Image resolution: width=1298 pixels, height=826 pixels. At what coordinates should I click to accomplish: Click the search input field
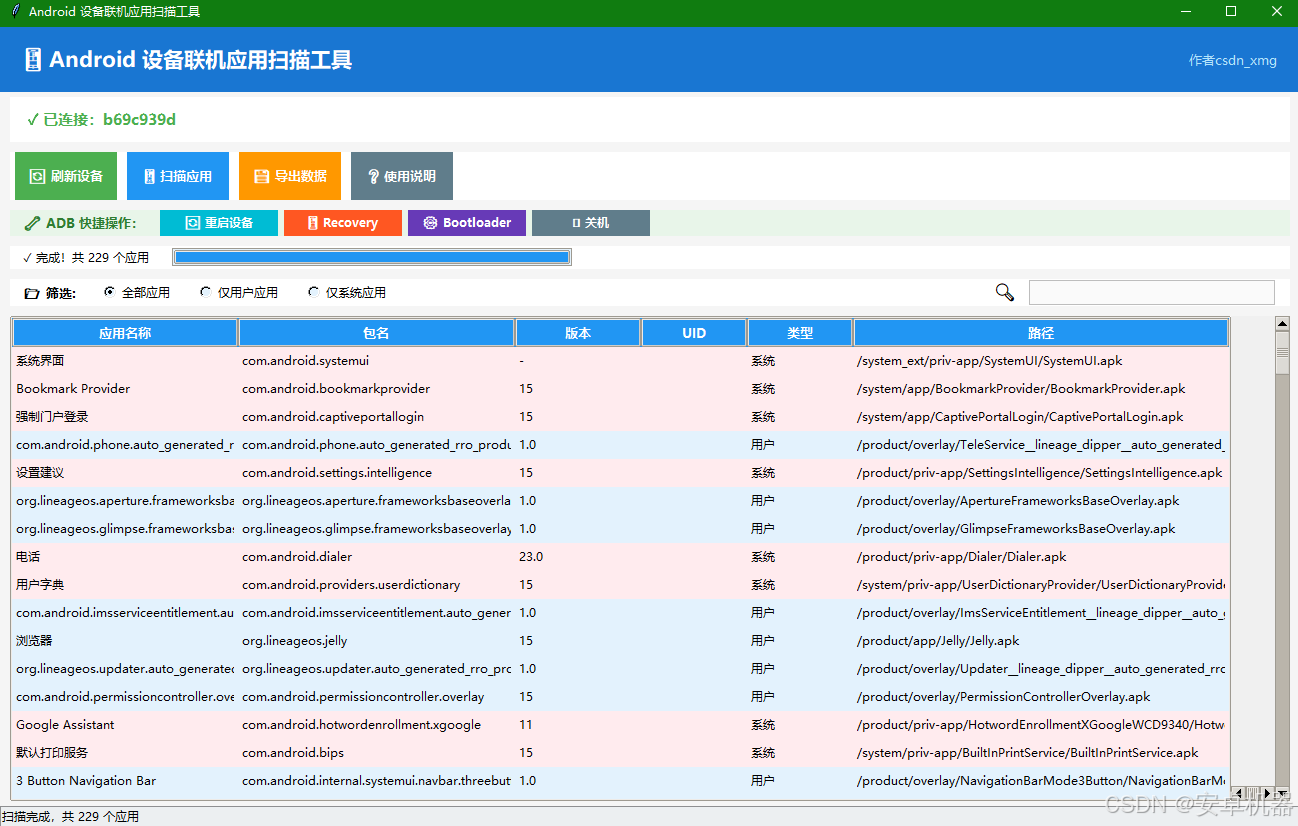1152,292
